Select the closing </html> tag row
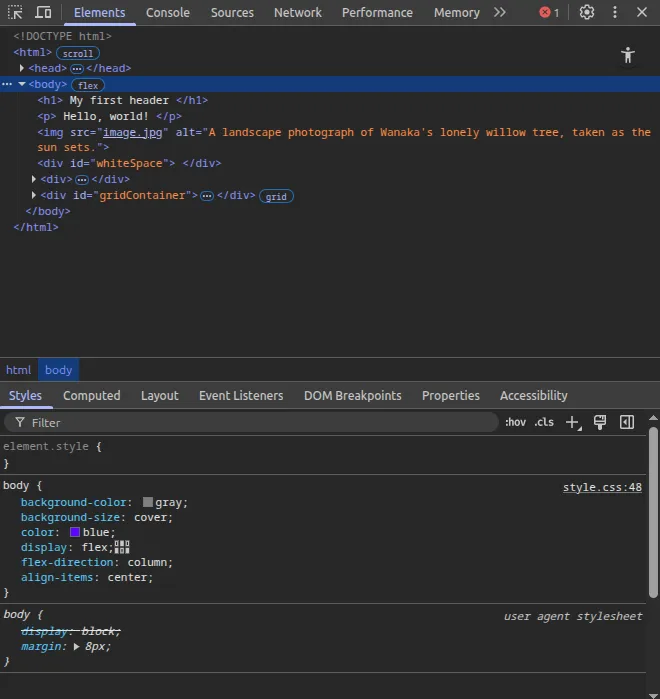This screenshot has width=660, height=699. click(x=36, y=227)
